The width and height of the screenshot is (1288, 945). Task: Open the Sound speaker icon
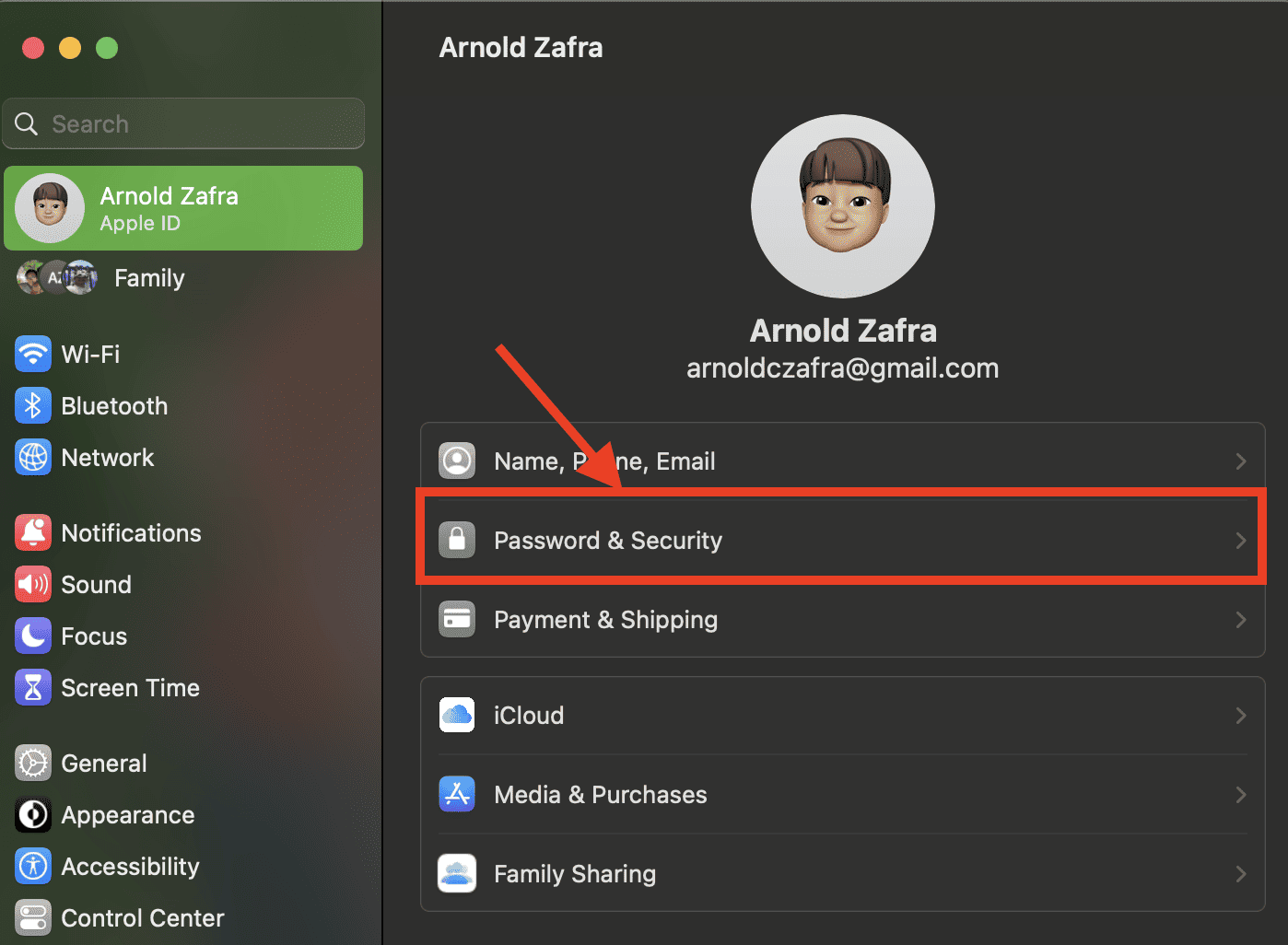(33, 584)
